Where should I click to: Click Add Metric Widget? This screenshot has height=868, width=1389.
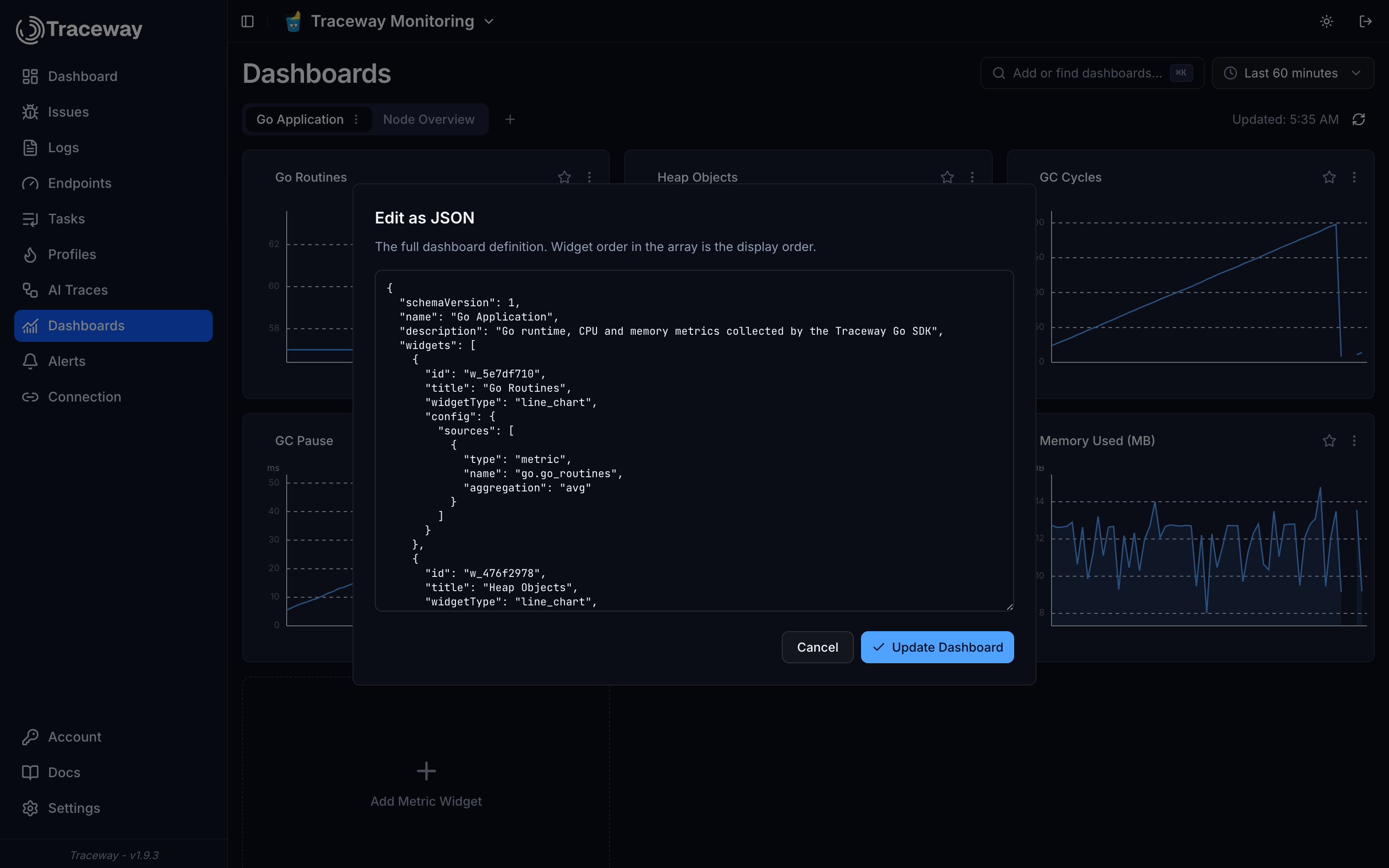[x=426, y=785]
